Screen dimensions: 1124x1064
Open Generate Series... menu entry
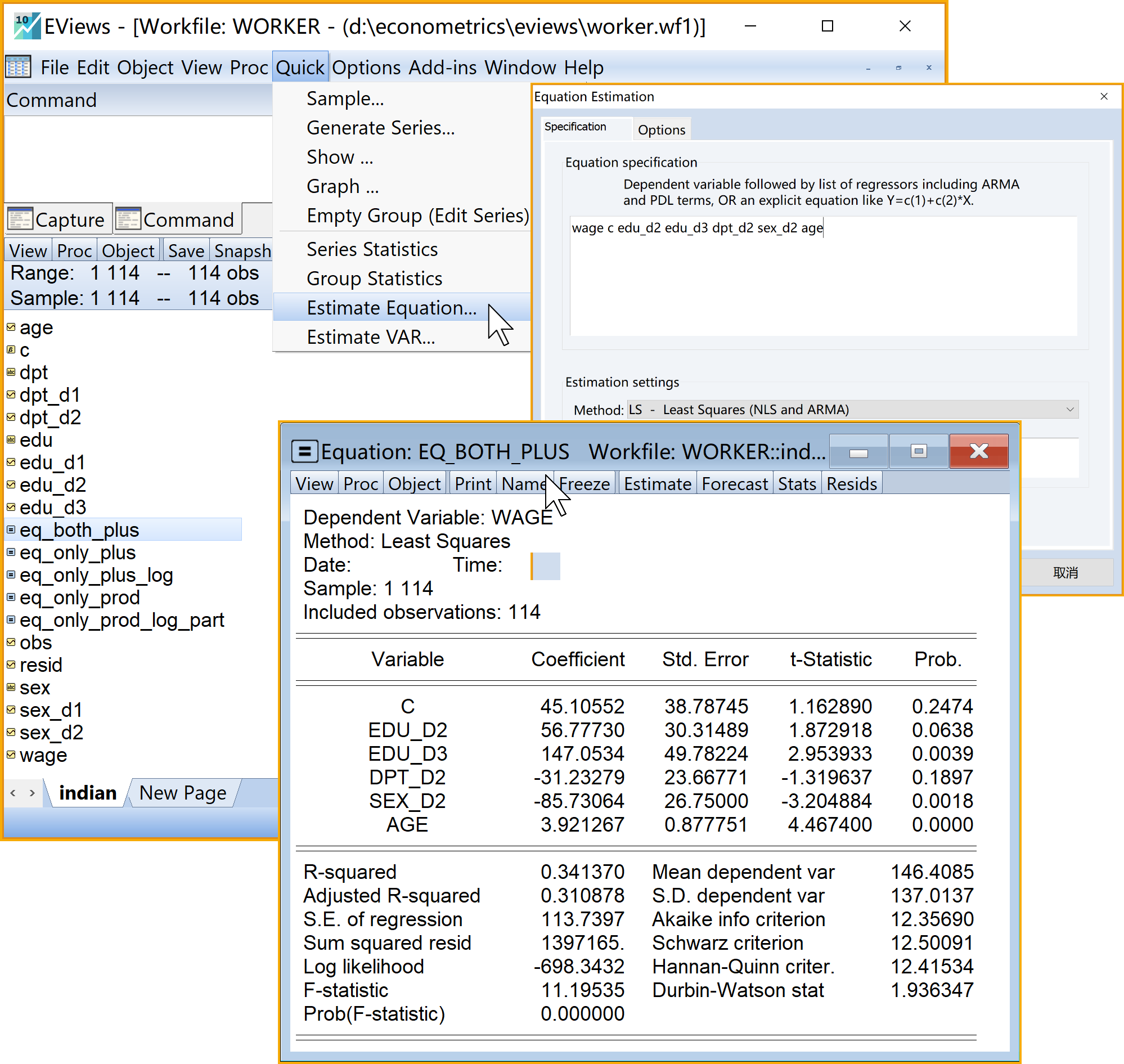coord(380,128)
